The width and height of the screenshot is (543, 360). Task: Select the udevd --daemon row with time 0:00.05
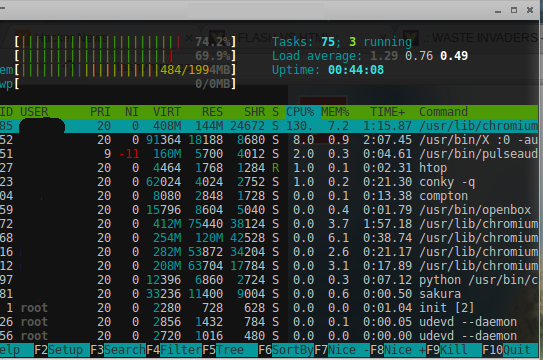(x=269, y=322)
